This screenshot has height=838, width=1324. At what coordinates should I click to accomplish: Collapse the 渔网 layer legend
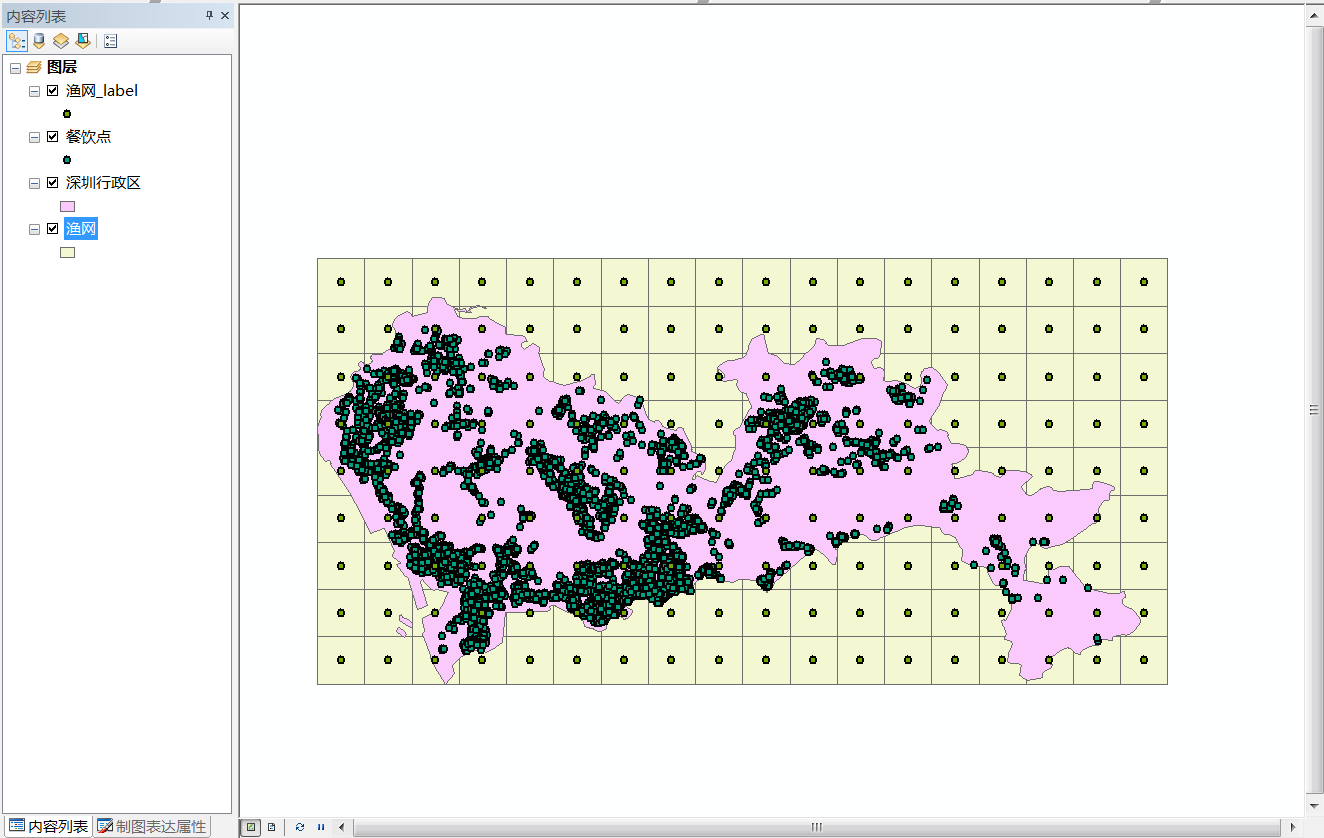pyautogui.click(x=35, y=229)
